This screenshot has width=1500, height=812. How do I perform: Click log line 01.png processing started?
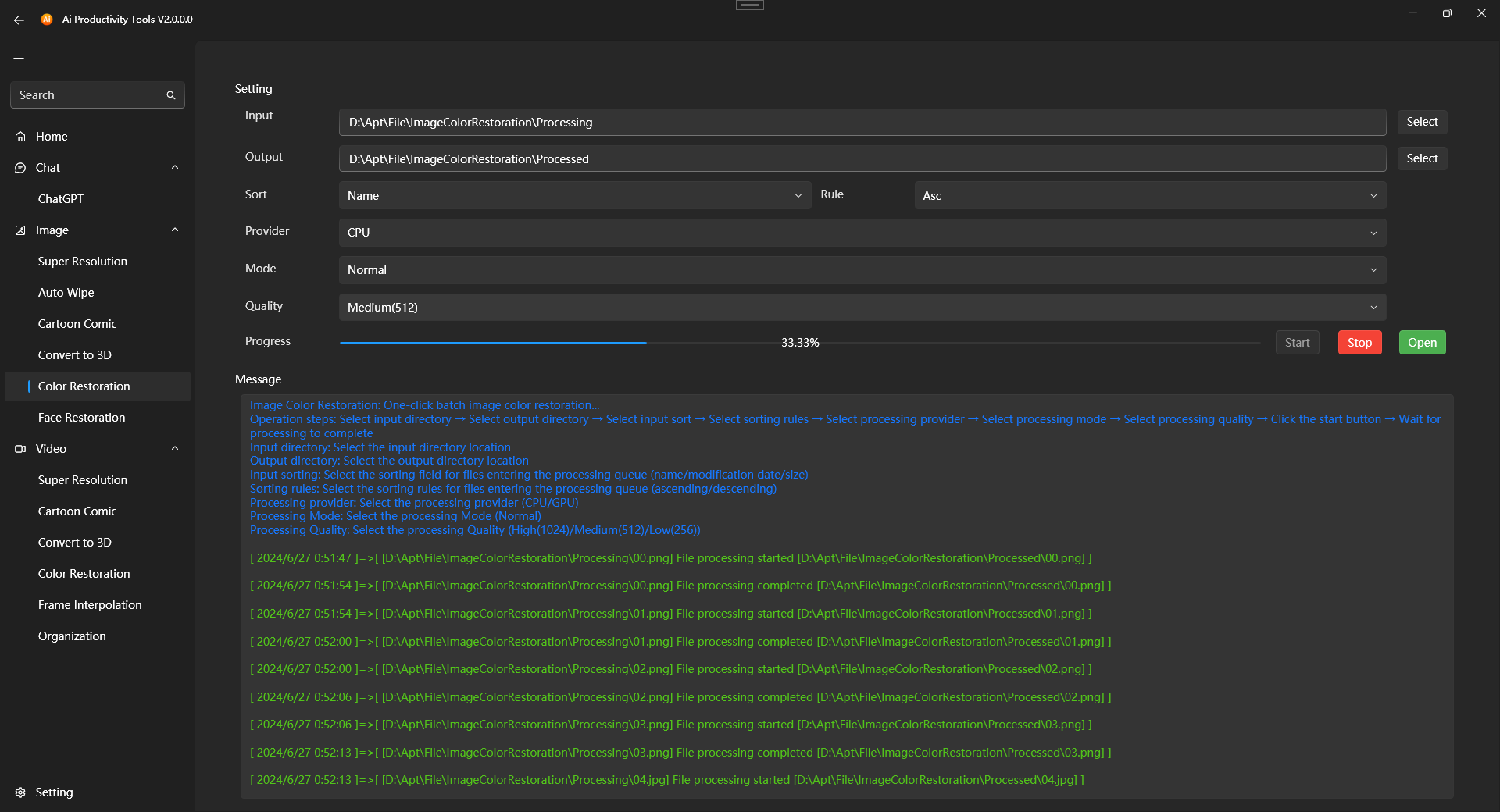click(x=671, y=614)
